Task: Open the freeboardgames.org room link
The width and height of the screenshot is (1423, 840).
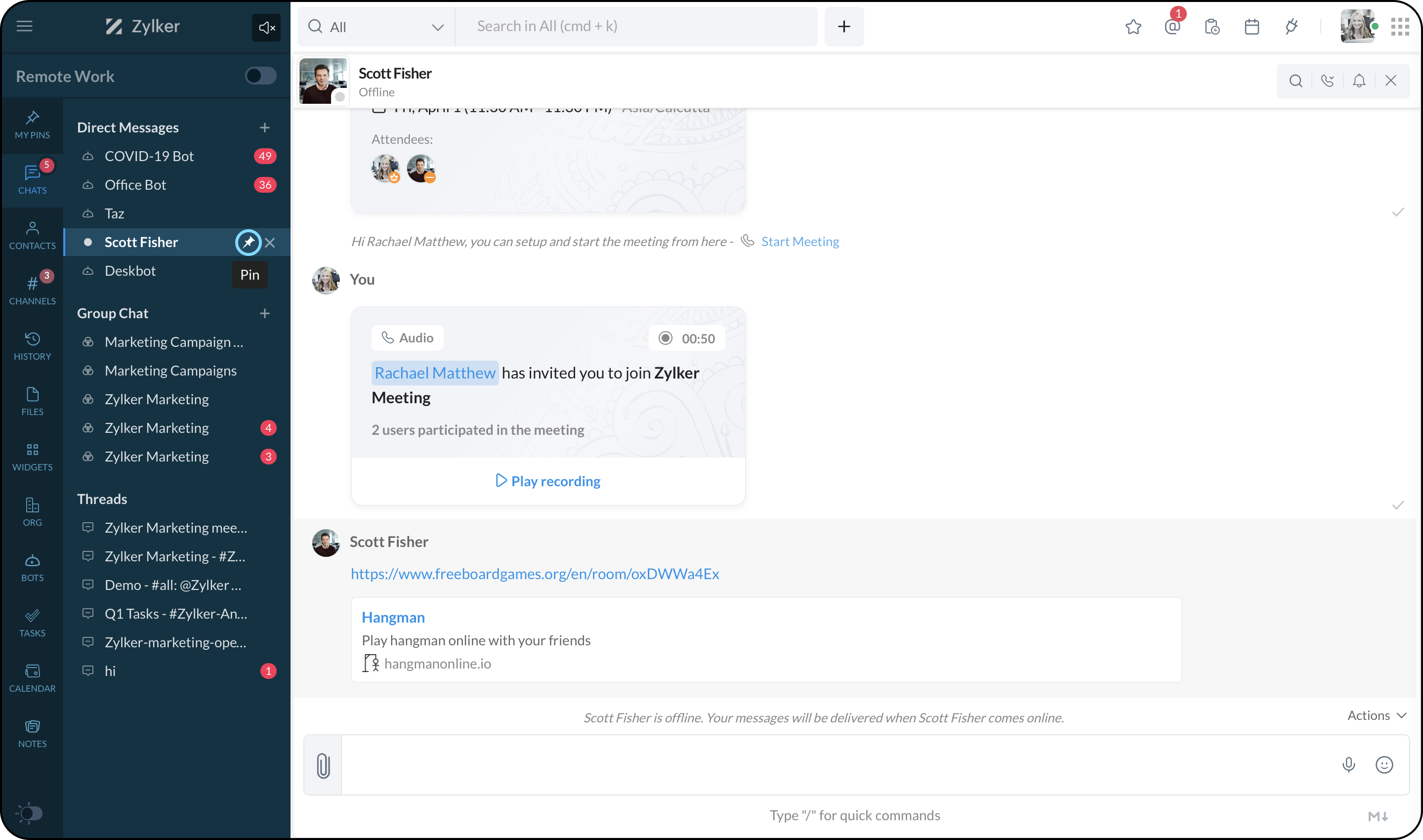Action: click(535, 573)
